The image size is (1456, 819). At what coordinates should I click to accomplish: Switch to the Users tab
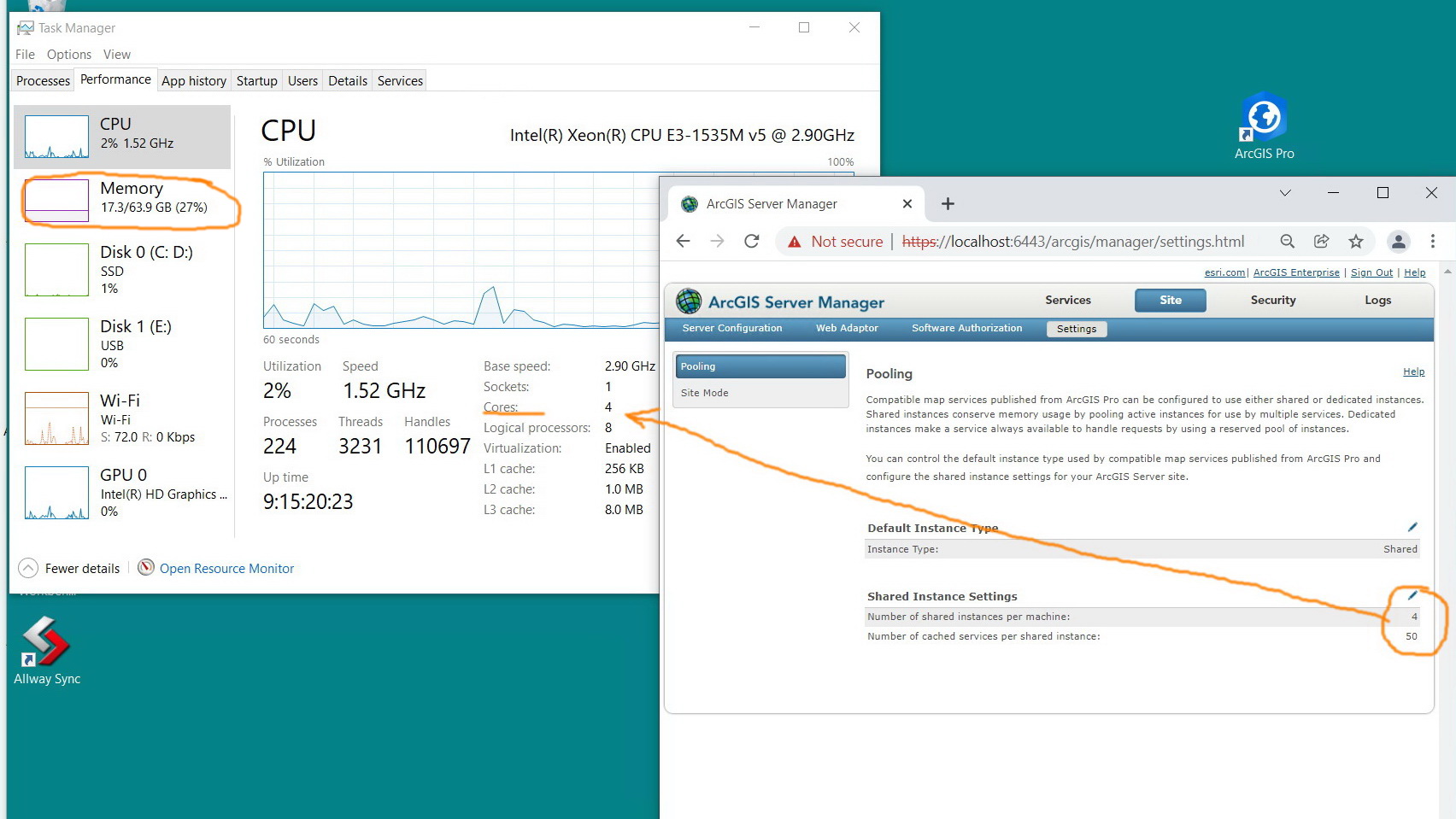302,81
